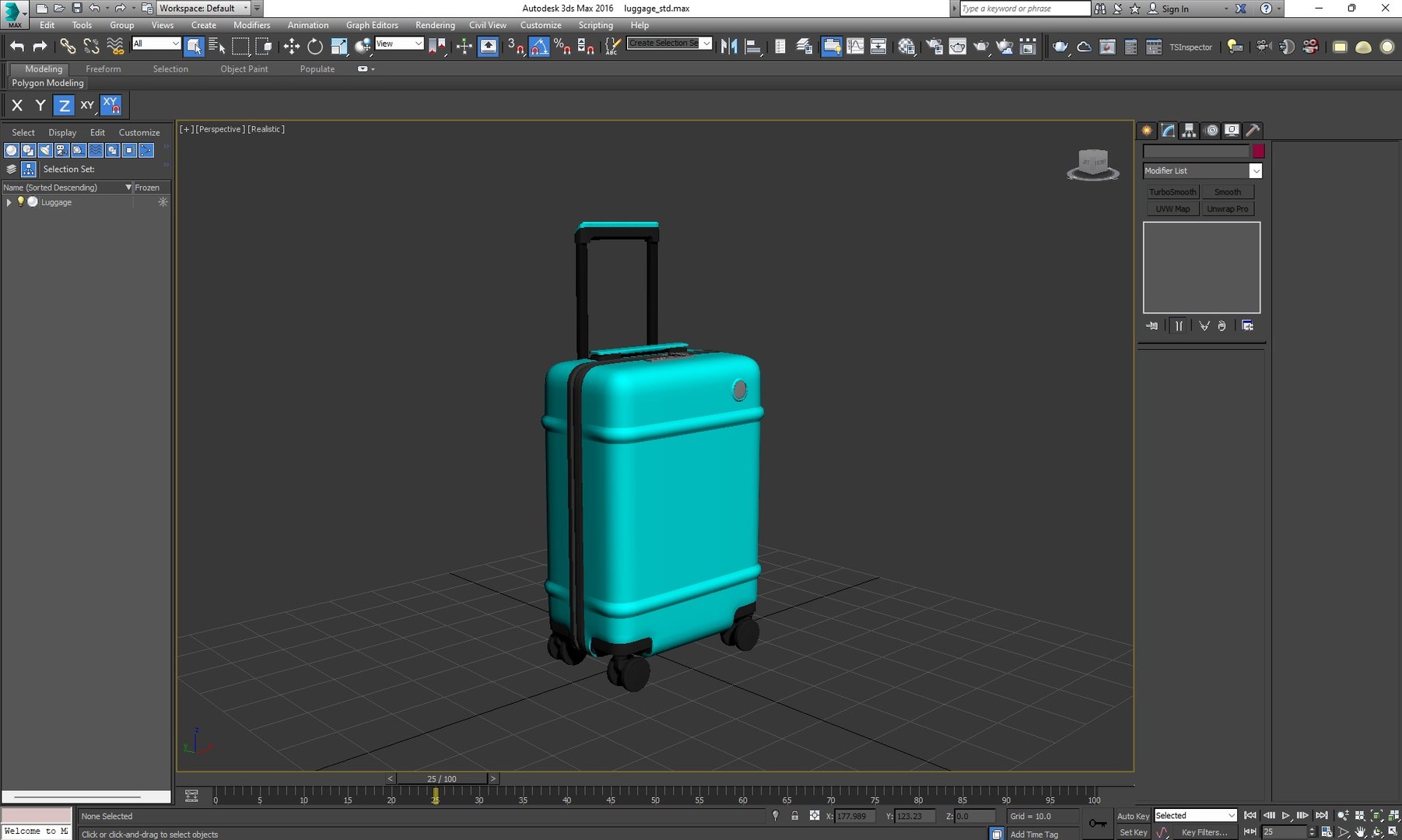This screenshot has height=840, width=1402.
Task: Click the time slider 25 / 100
Action: pyautogui.click(x=442, y=779)
